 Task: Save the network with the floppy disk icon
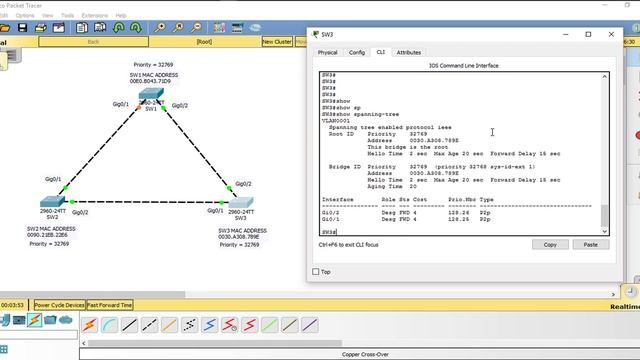point(22,28)
